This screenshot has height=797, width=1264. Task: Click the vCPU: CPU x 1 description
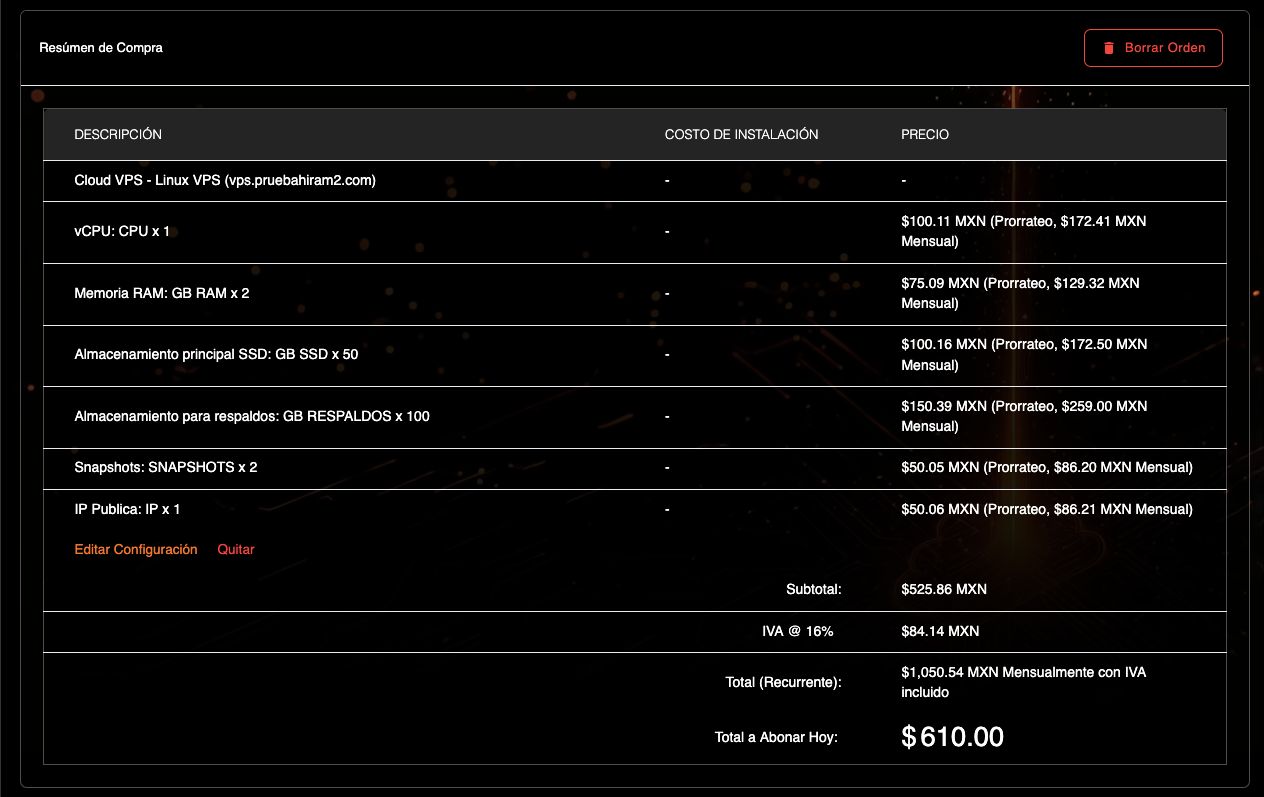tap(122, 232)
